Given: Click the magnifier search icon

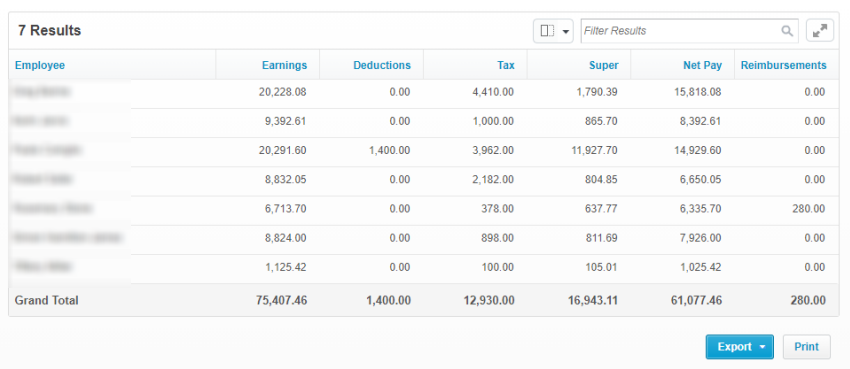Looking at the screenshot, I should (787, 31).
